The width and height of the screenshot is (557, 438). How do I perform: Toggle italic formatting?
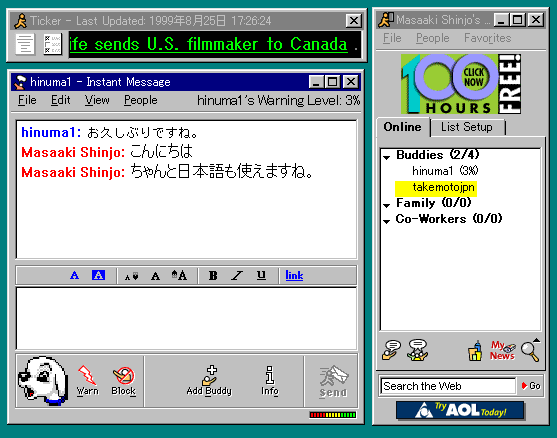coord(237,275)
